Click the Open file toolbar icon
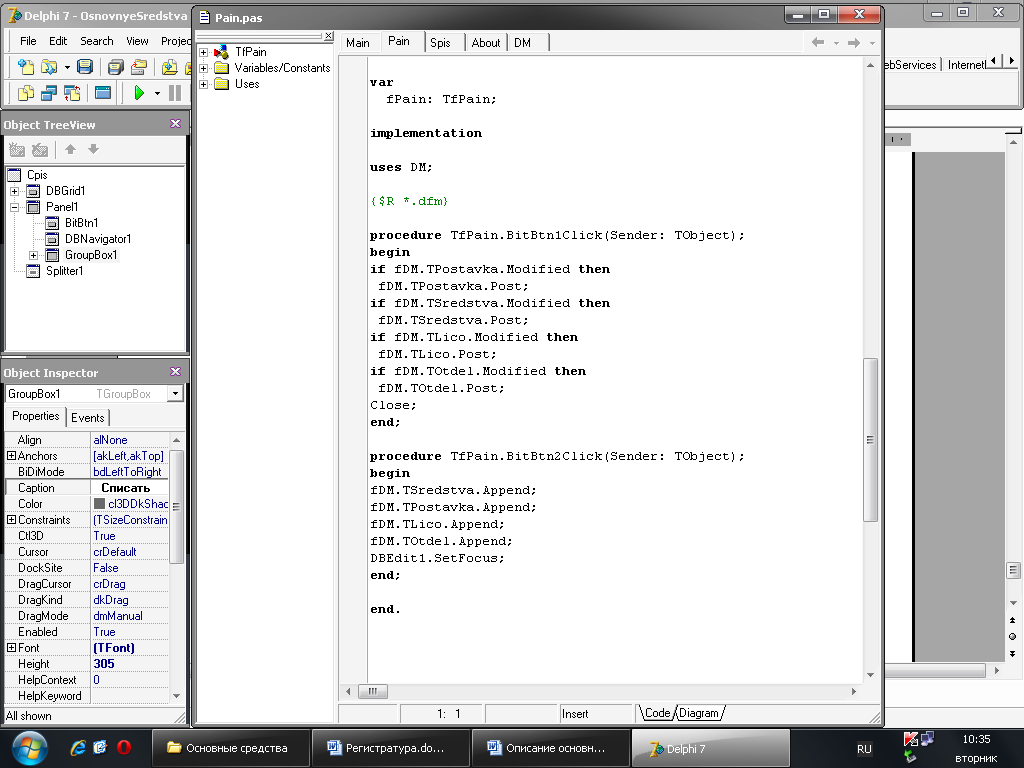 (48, 67)
